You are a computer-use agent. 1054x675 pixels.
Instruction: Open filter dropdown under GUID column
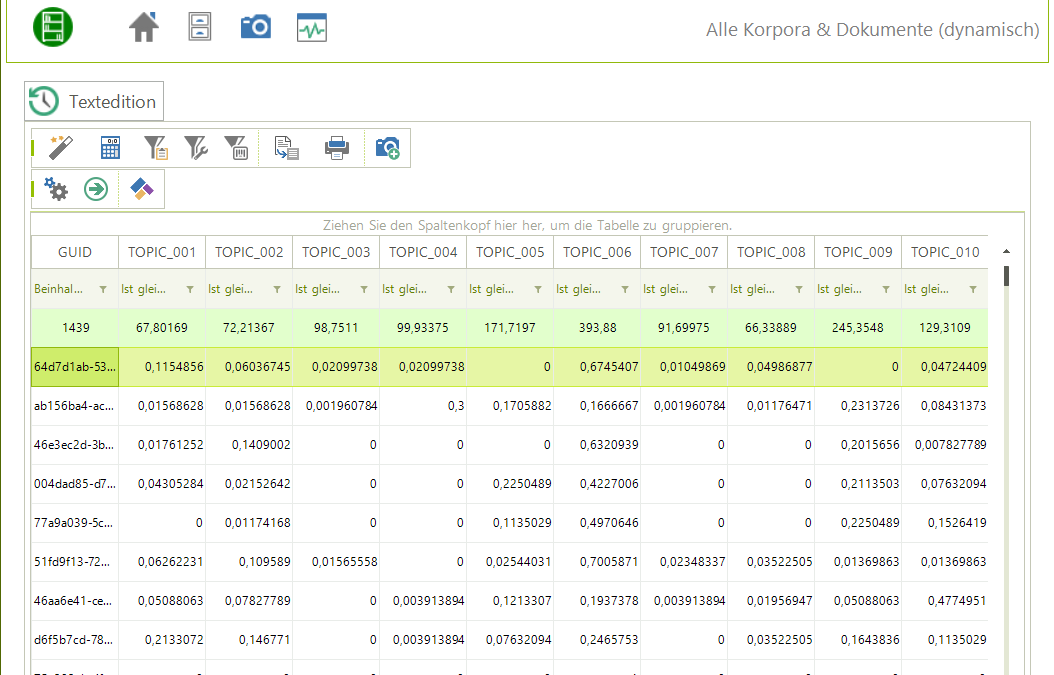point(103,290)
